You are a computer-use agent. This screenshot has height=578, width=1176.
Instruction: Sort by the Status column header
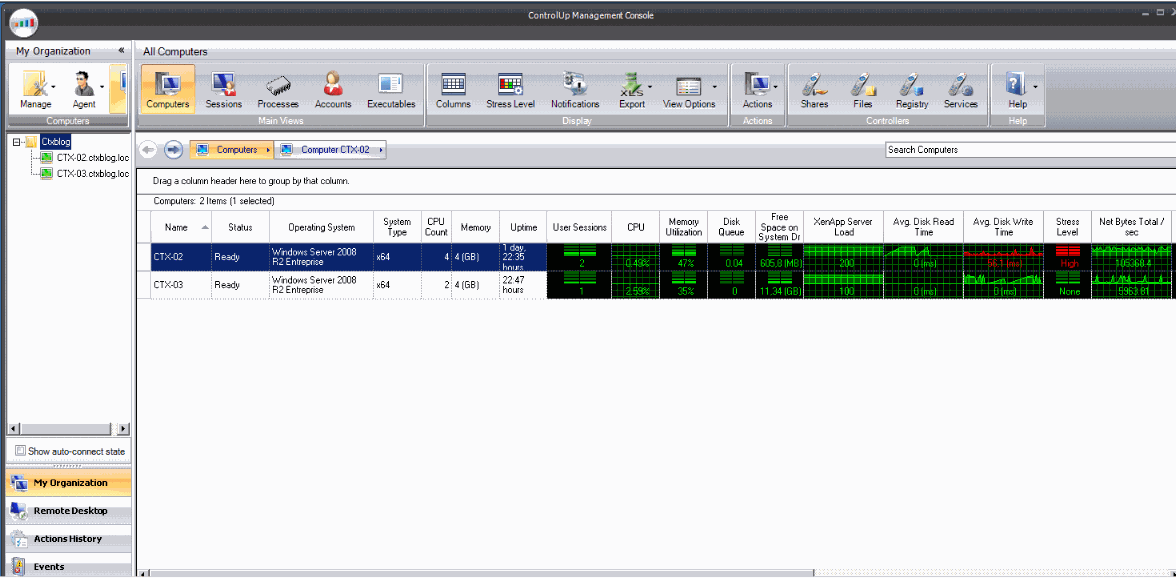pyautogui.click(x=240, y=227)
